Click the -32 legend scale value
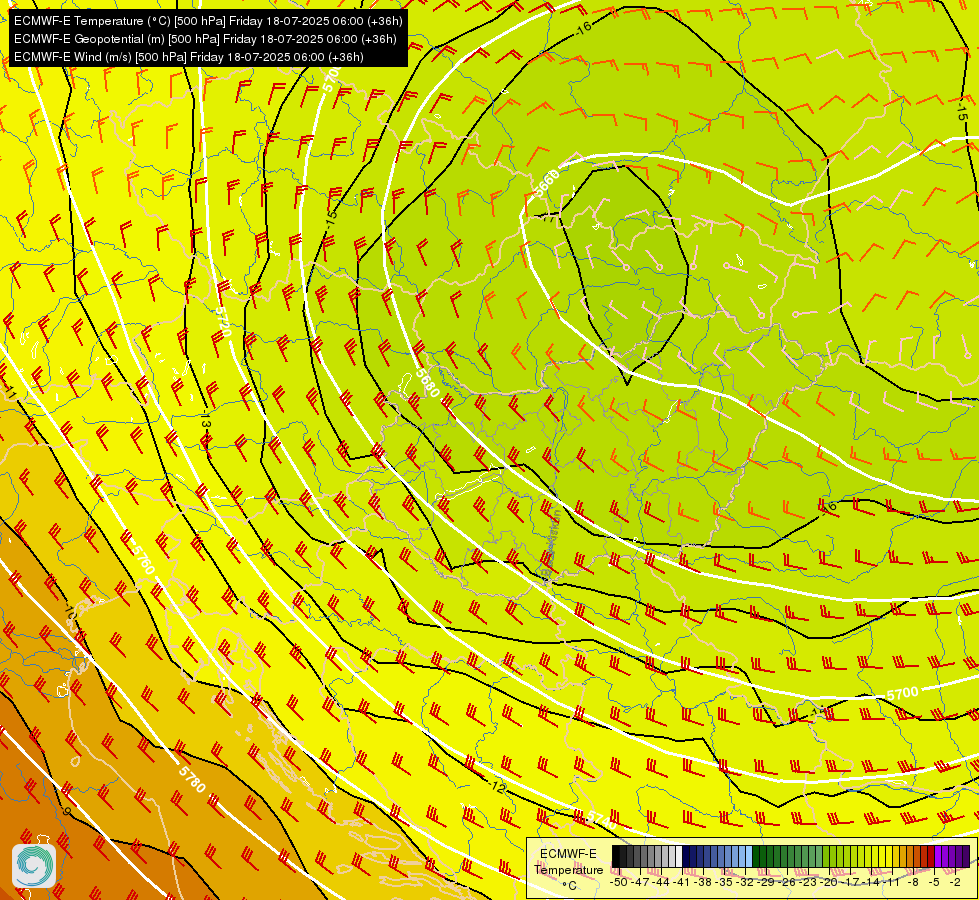979x900 pixels. click(745, 882)
